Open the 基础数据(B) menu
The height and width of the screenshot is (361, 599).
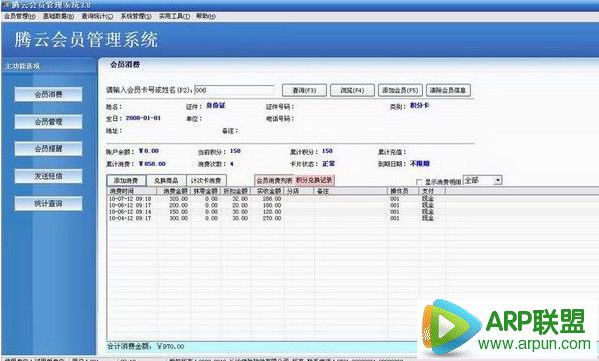pyautogui.click(x=58, y=16)
